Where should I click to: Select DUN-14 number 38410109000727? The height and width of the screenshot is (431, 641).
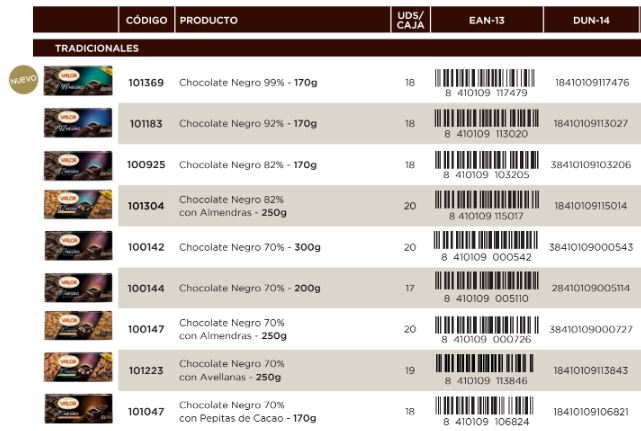click(x=591, y=329)
